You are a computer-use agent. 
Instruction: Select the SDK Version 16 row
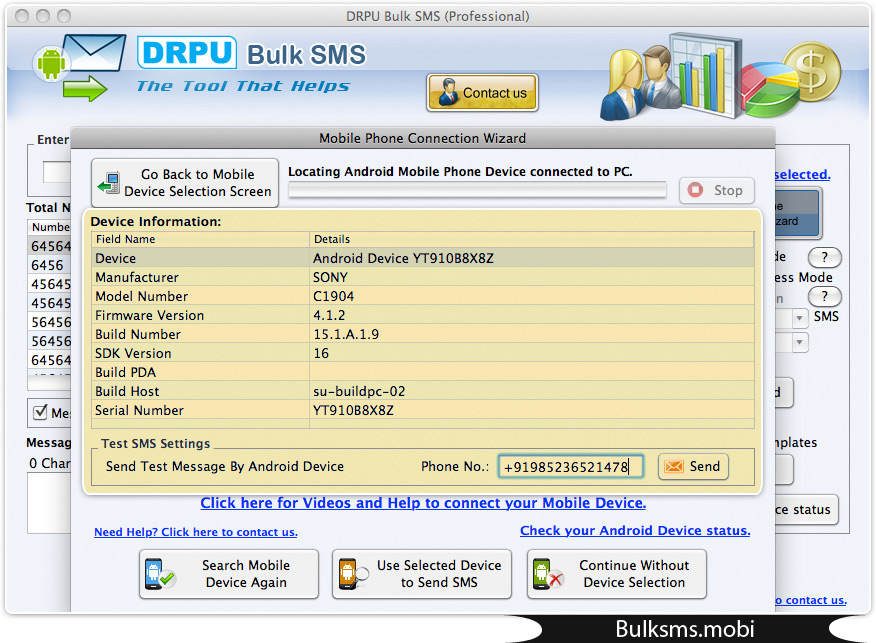[423, 353]
